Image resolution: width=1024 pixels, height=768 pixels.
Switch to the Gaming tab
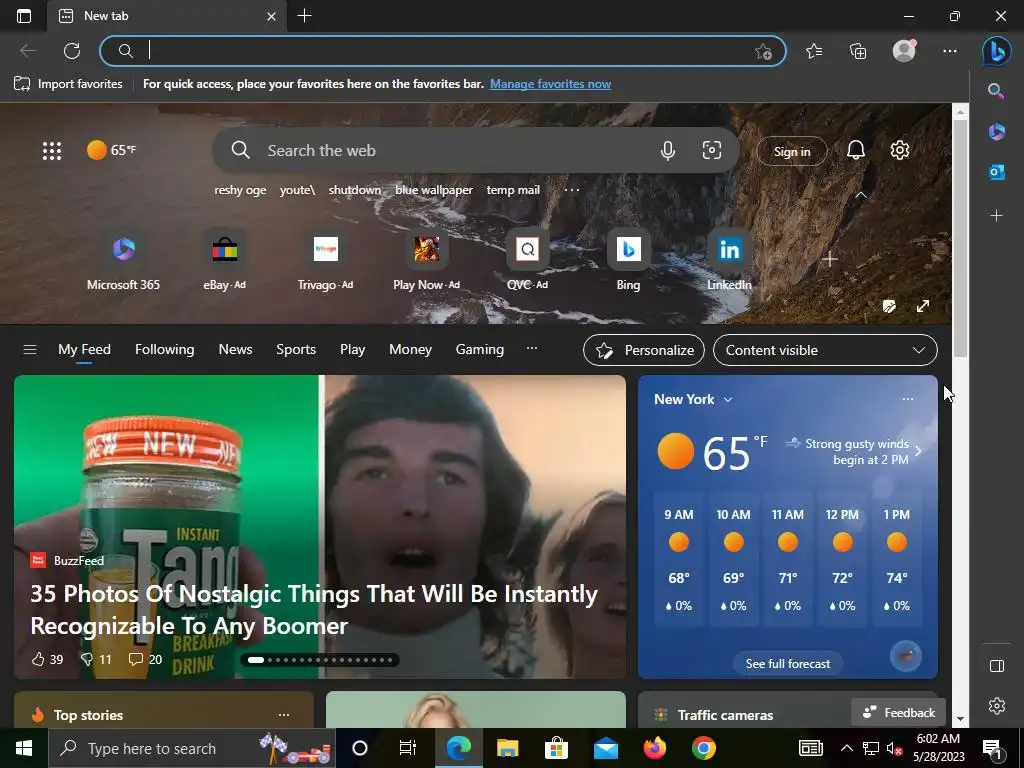point(479,349)
